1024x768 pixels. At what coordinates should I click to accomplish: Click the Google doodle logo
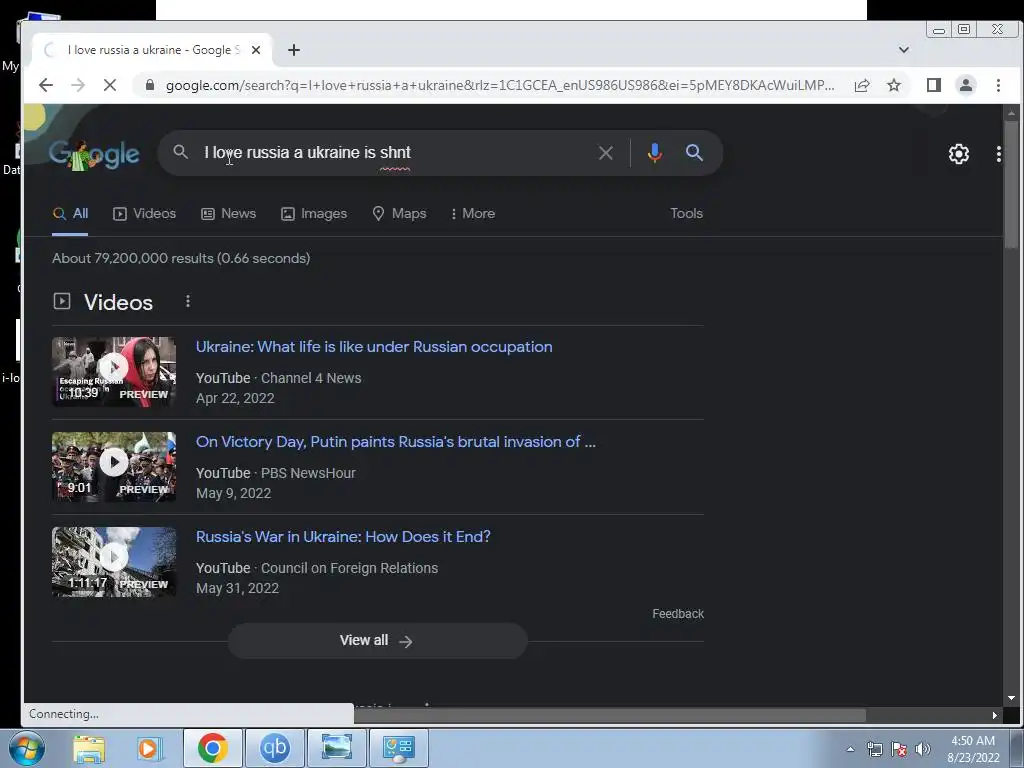click(x=94, y=155)
